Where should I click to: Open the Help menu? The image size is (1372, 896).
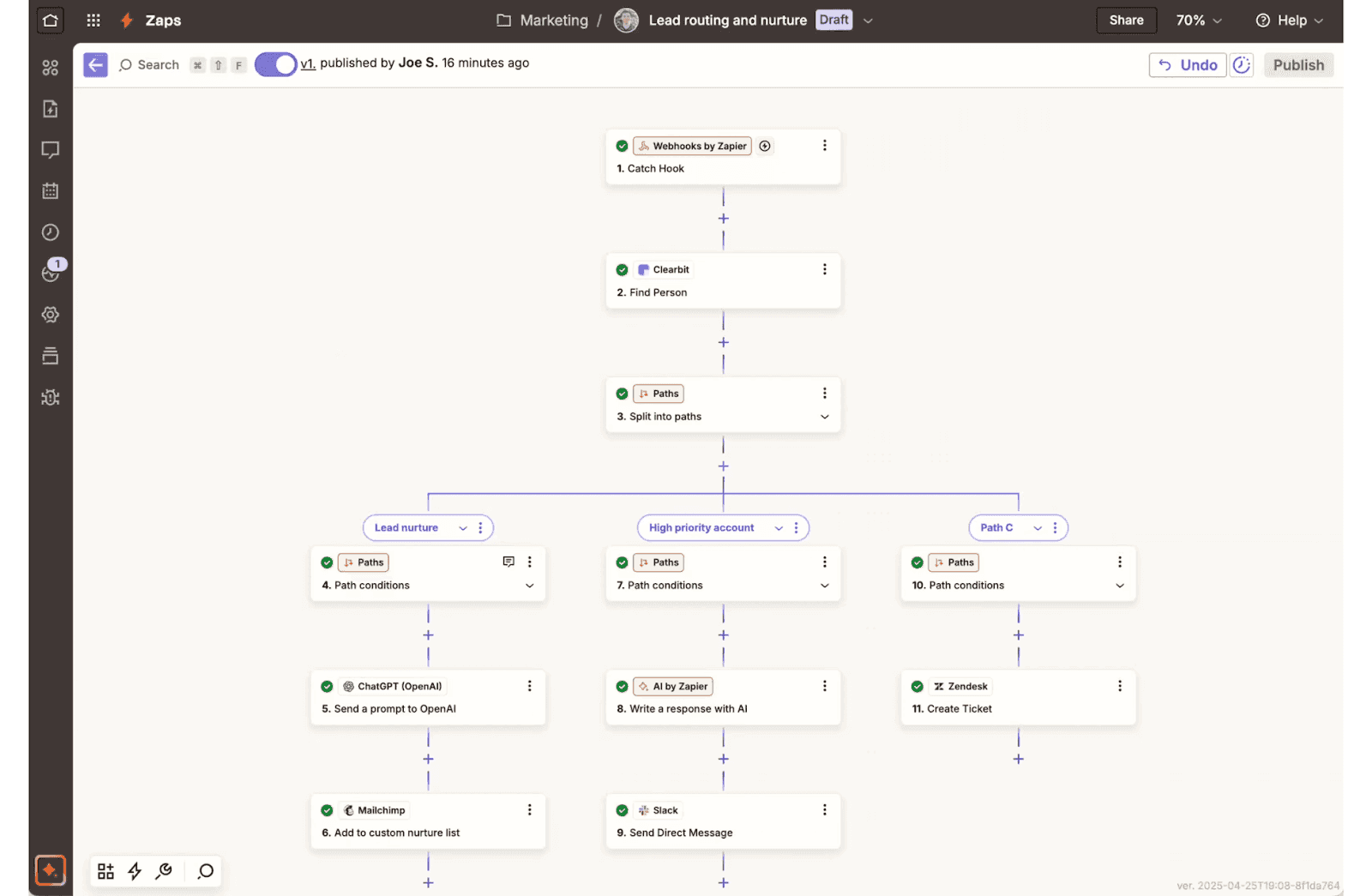click(1289, 20)
